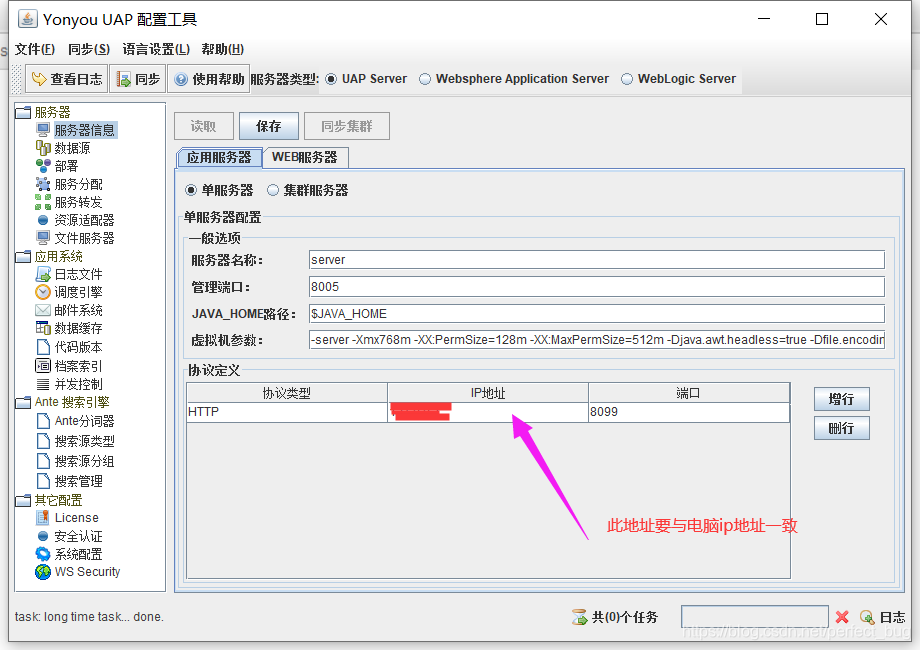Image resolution: width=920 pixels, height=650 pixels.
Task: Open the WS Security globe icon
Action: coord(43,571)
